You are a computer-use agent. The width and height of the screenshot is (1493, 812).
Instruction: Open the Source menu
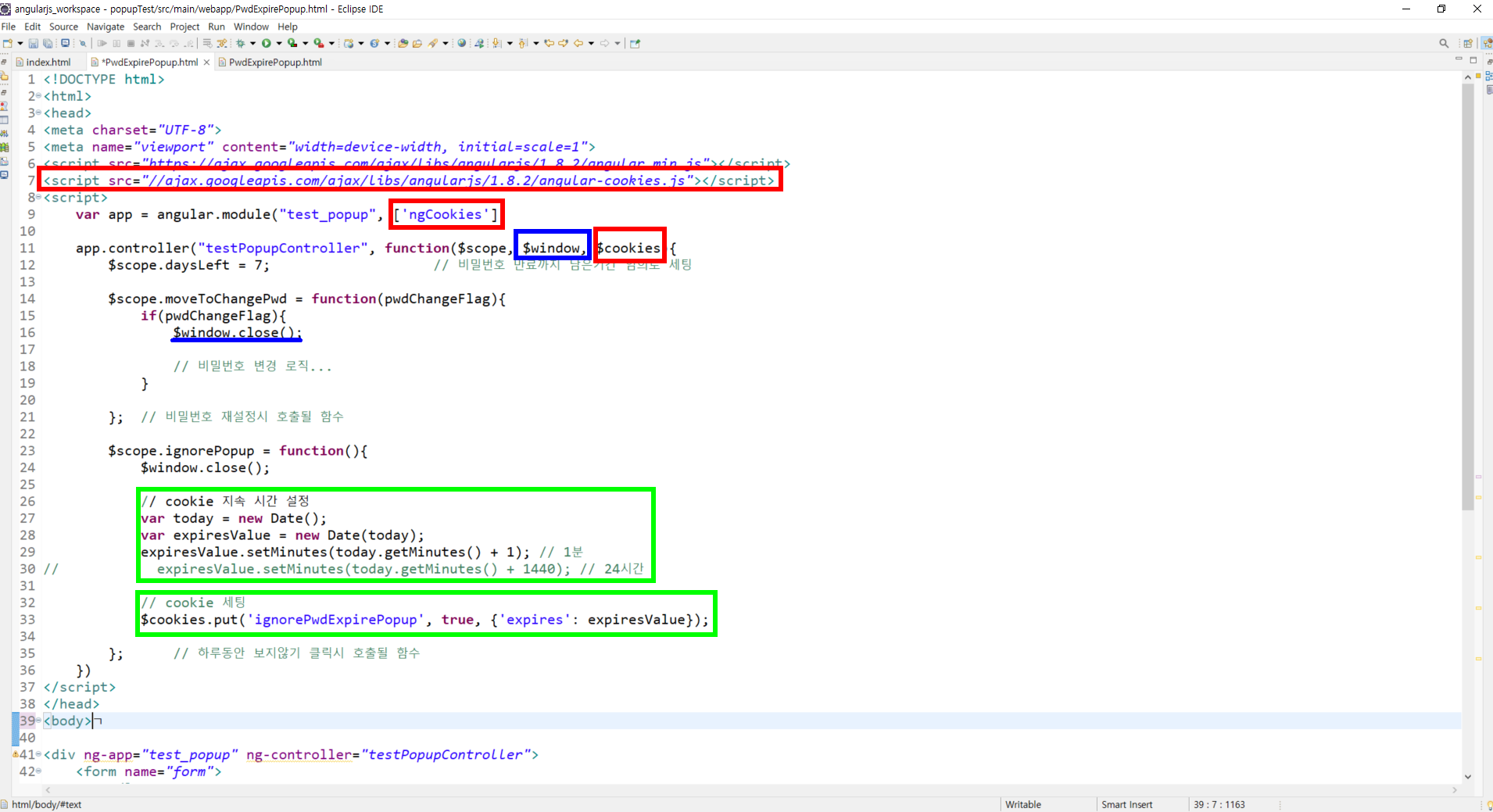63,27
